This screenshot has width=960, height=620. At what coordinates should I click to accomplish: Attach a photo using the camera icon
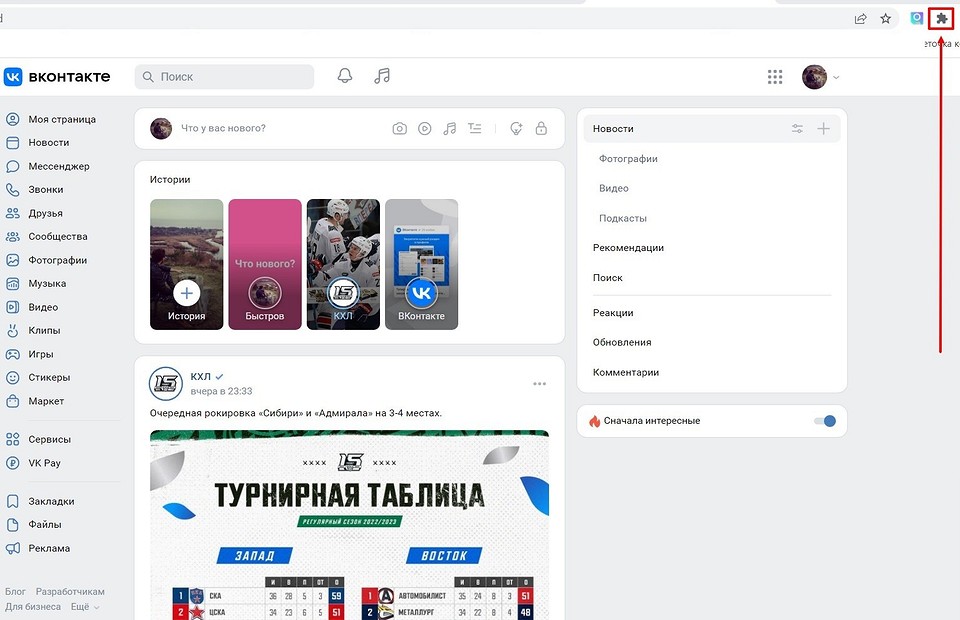400,129
